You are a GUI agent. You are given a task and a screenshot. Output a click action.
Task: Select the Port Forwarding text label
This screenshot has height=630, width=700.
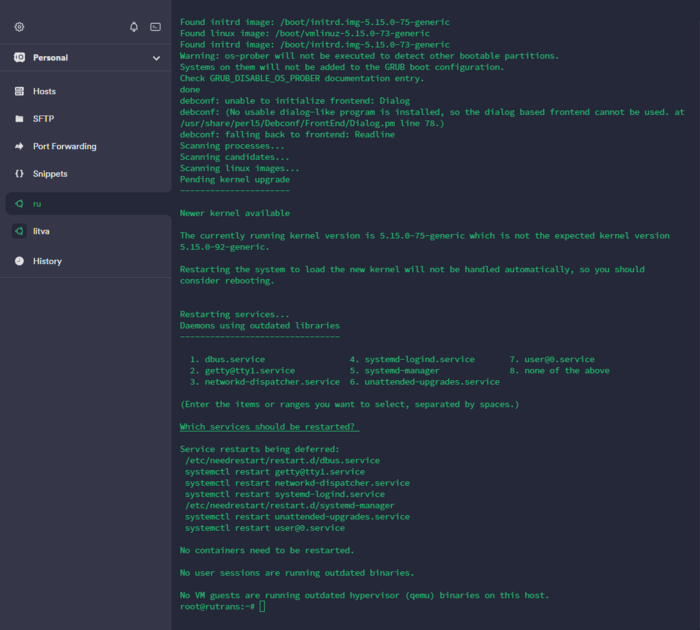click(65, 146)
